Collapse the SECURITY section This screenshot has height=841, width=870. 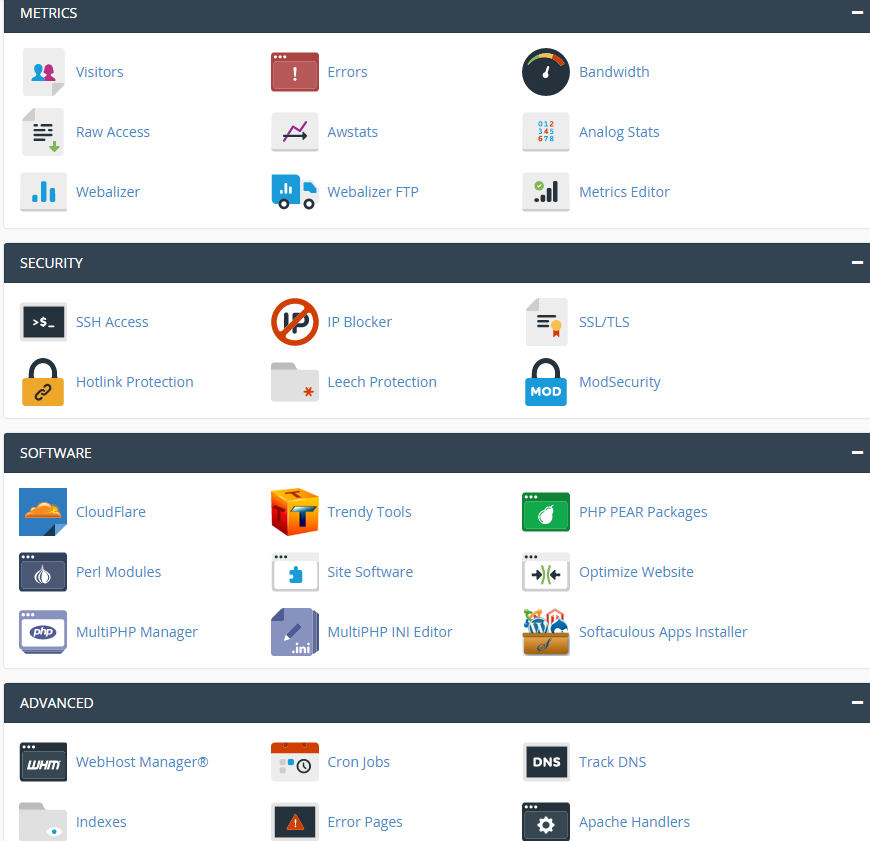pyautogui.click(x=857, y=262)
